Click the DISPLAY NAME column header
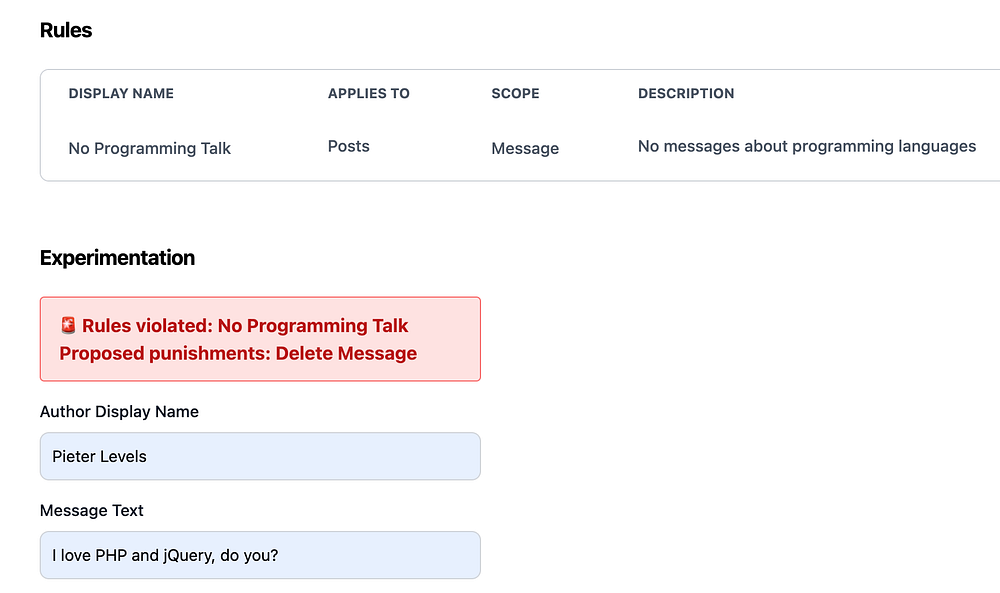 (121, 93)
